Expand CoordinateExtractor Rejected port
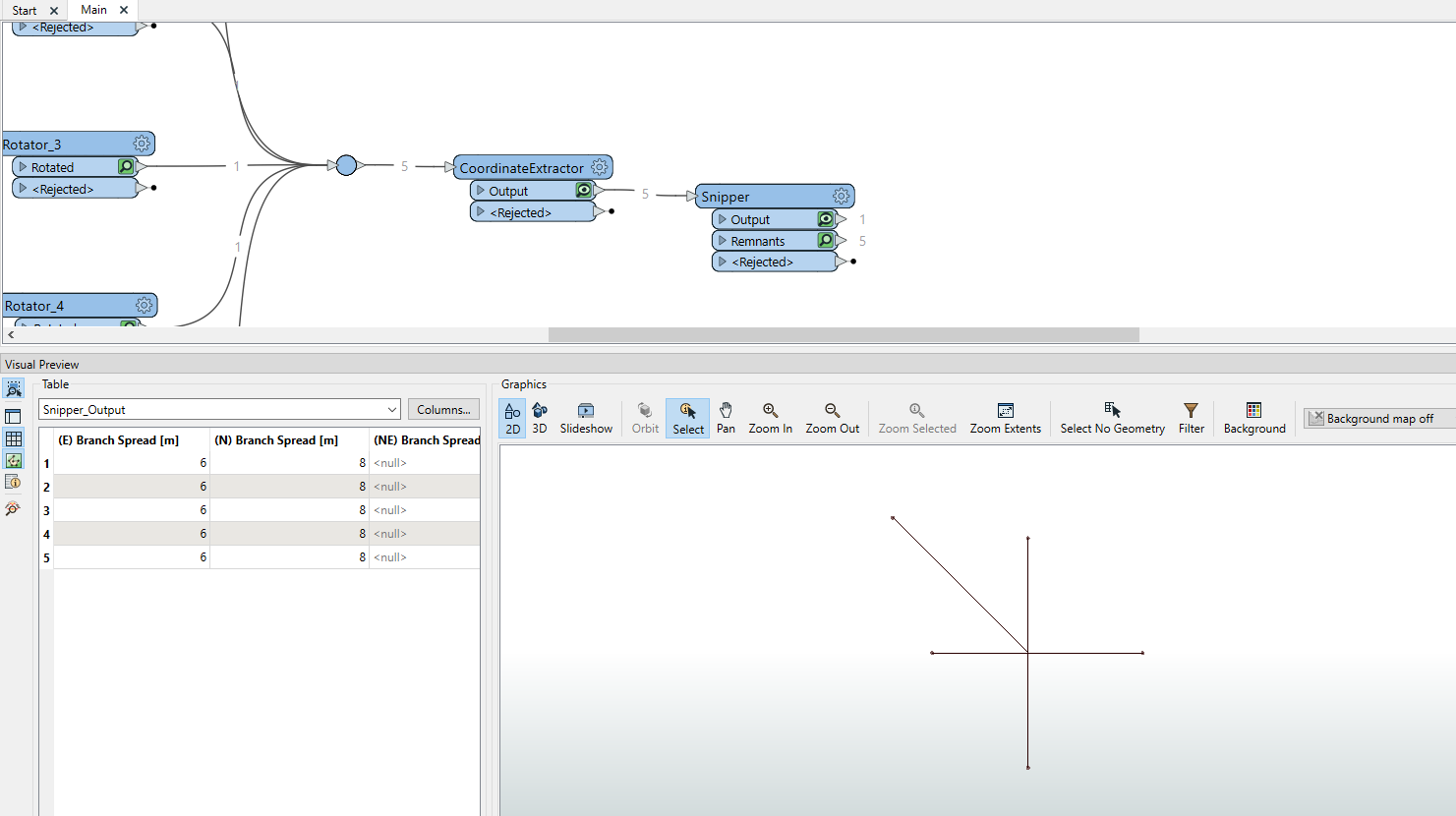The image size is (1456, 816). [x=481, y=212]
